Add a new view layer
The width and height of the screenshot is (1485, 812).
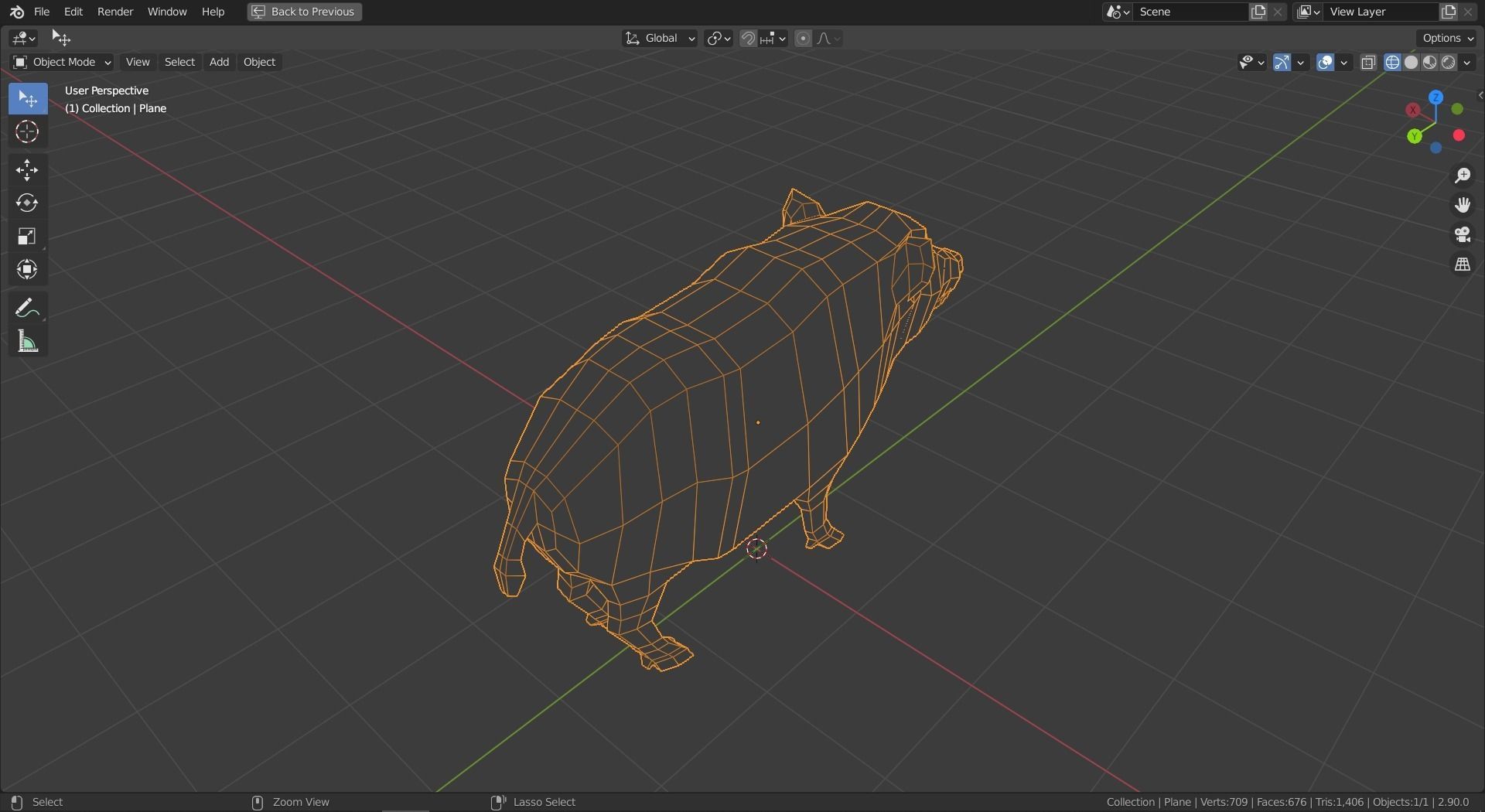tap(1449, 12)
